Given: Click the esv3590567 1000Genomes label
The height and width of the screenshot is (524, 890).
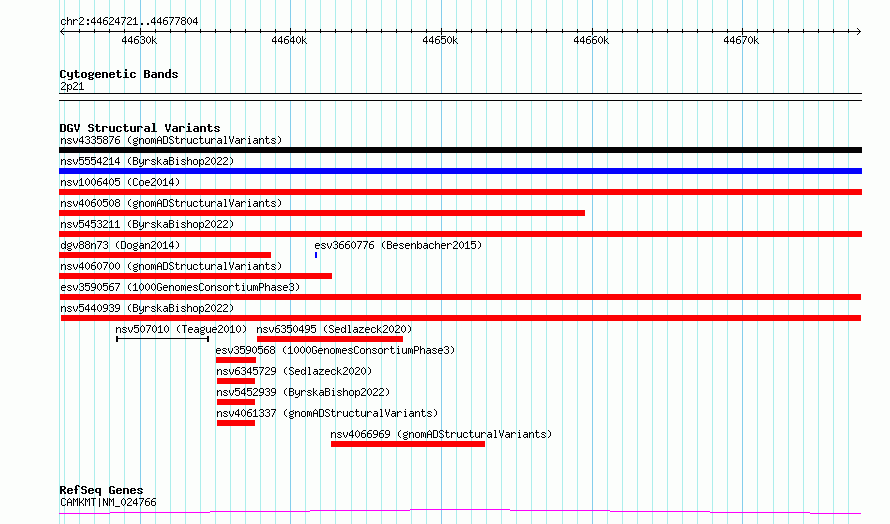Looking at the screenshot, I should point(180,287).
